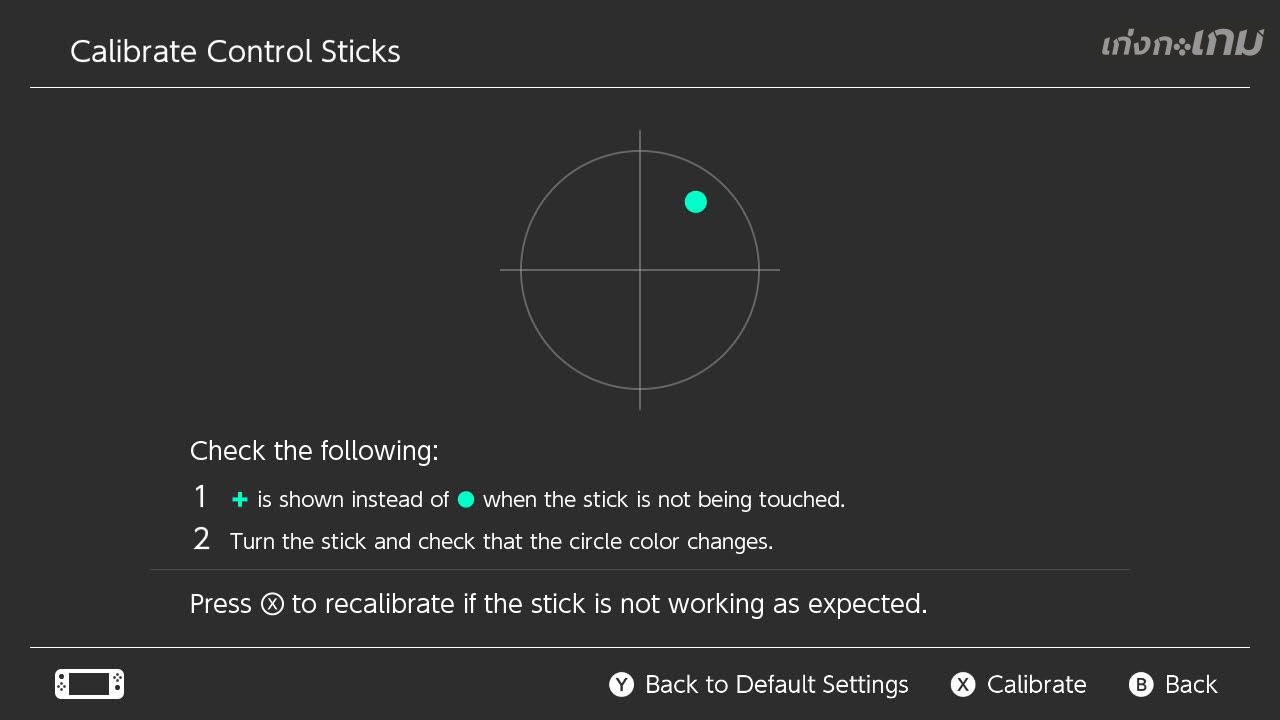Start calibration with the Calibrate label
Screen dimensions: 1280x720
(x=1036, y=684)
